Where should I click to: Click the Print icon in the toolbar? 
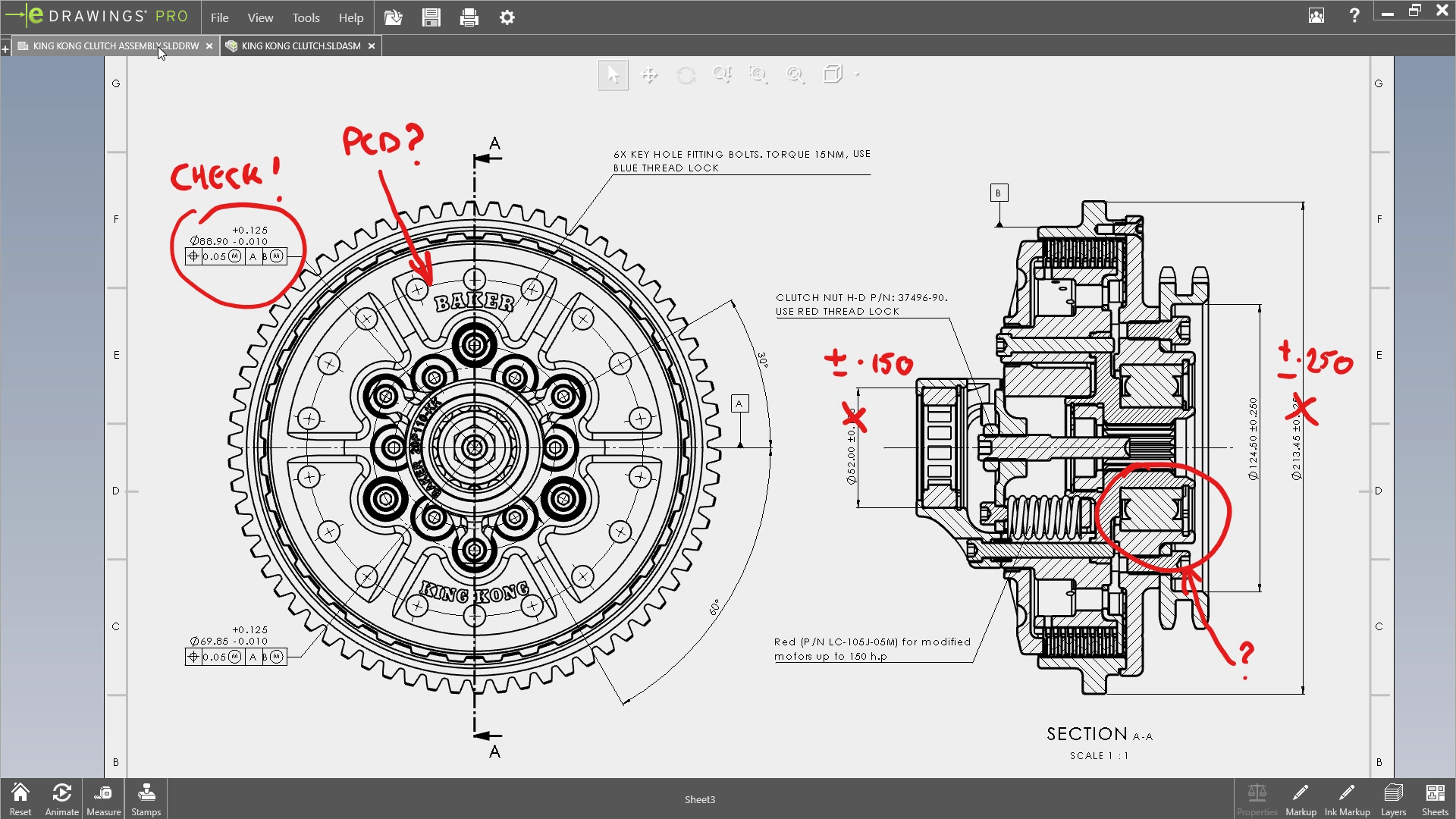[x=469, y=17]
